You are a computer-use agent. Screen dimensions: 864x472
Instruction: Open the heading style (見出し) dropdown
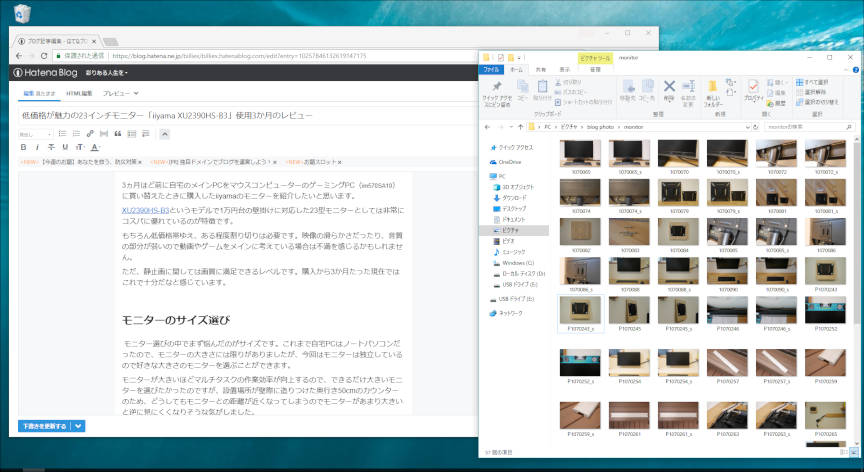pos(35,134)
